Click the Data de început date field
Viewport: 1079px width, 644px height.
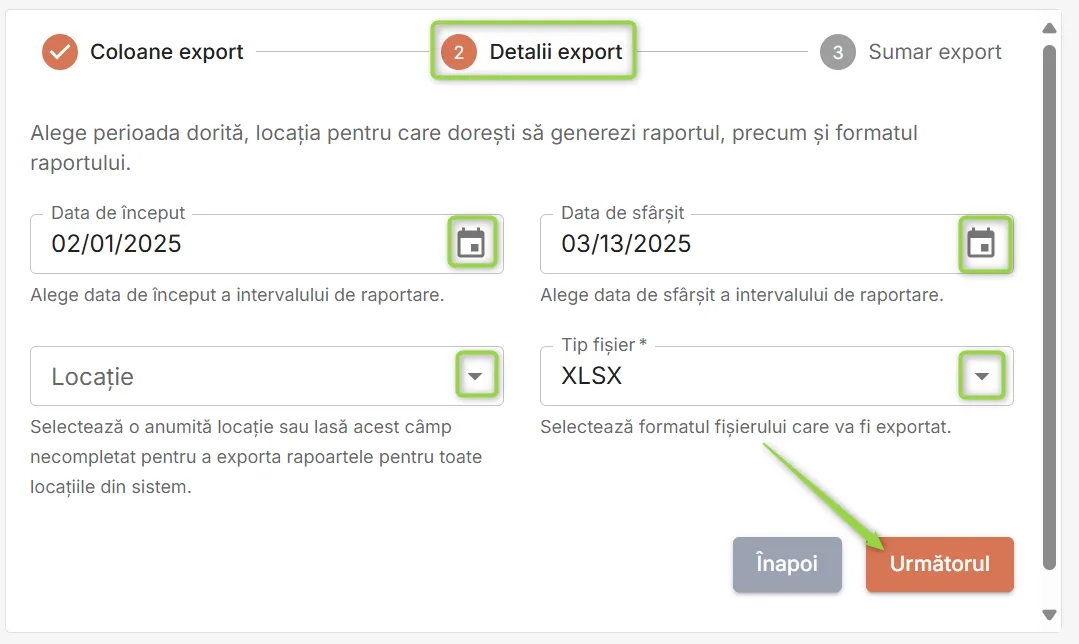click(x=267, y=244)
